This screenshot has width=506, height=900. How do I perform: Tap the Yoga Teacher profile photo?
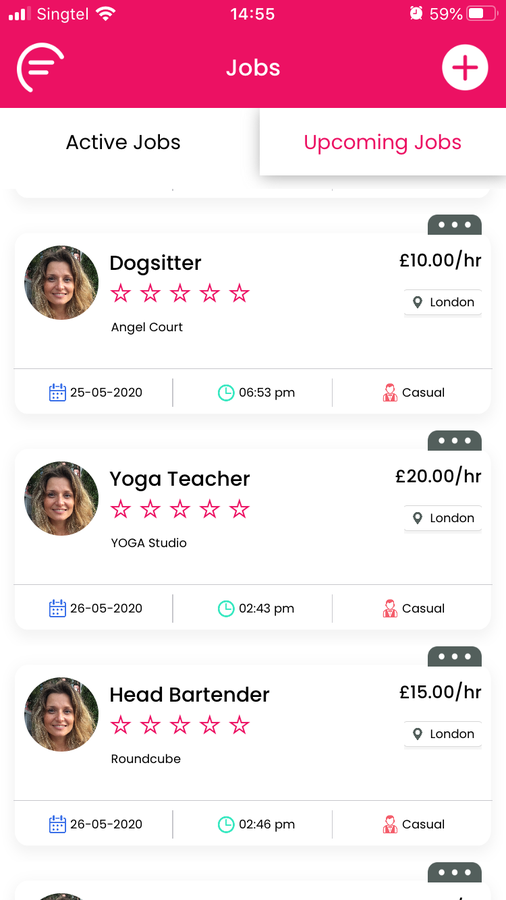[x=61, y=498]
